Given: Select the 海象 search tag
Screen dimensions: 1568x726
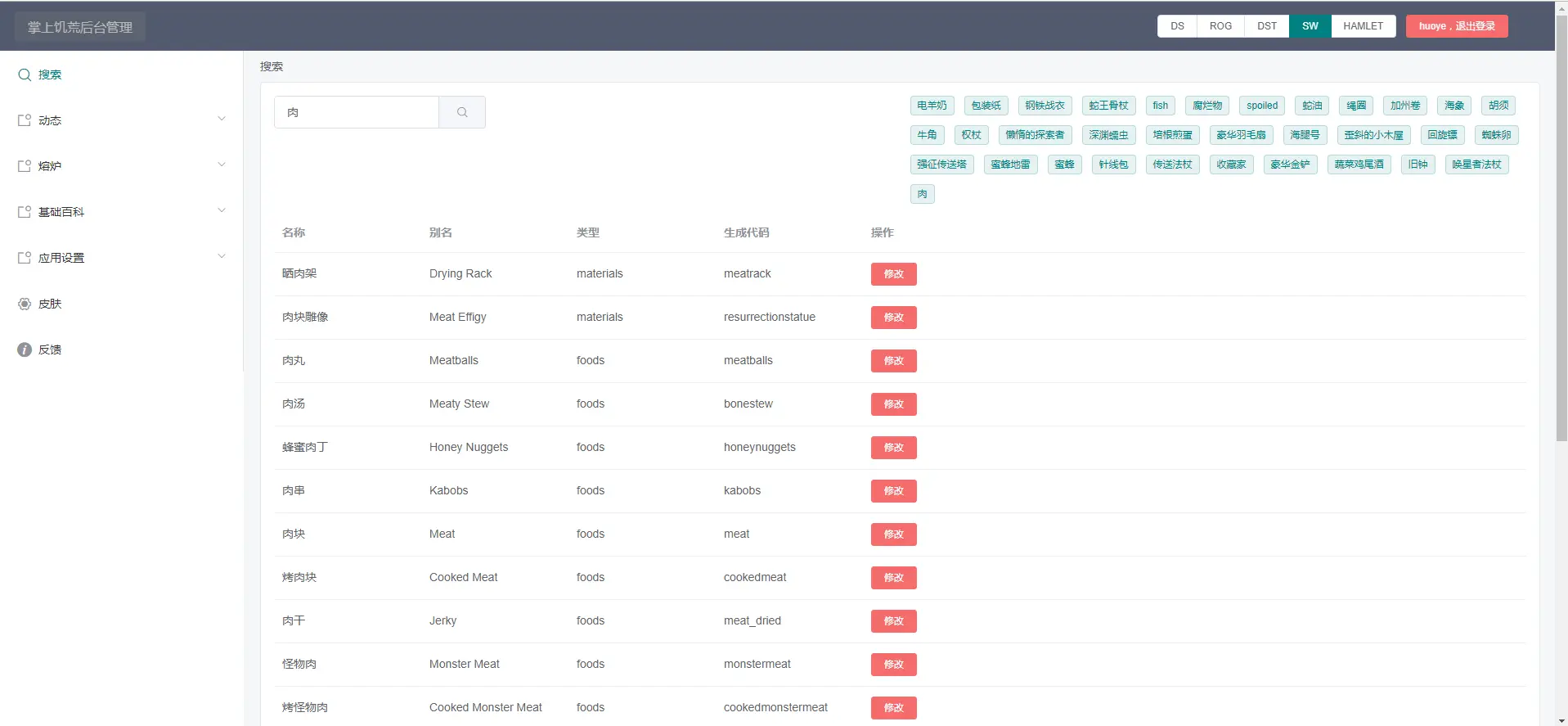Looking at the screenshot, I should [x=1454, y=106].
